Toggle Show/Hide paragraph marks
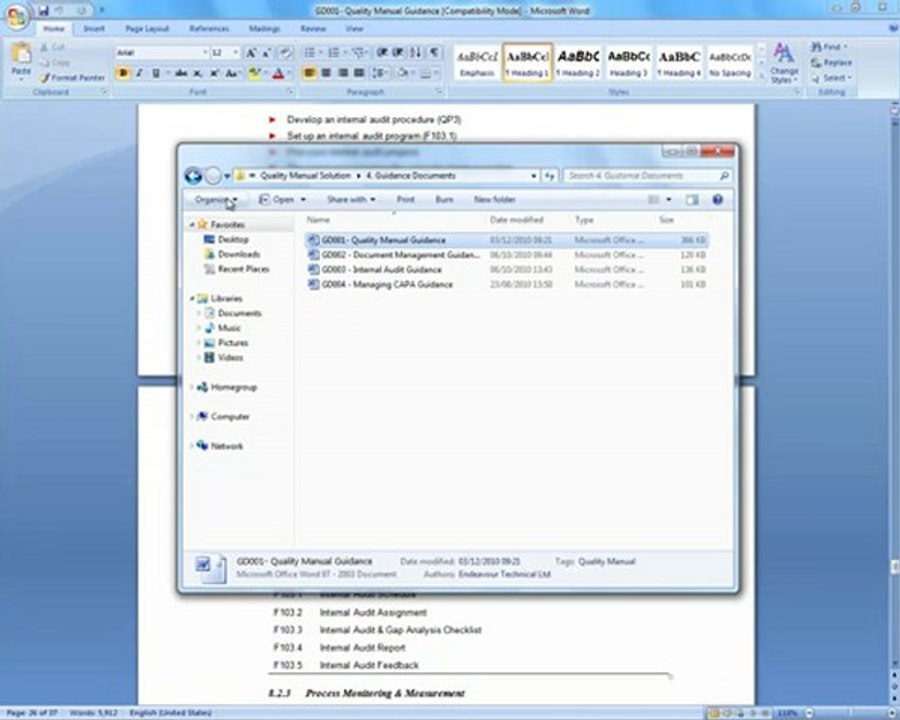Viewport: 900px width, 720px height. tap(435, 53)
